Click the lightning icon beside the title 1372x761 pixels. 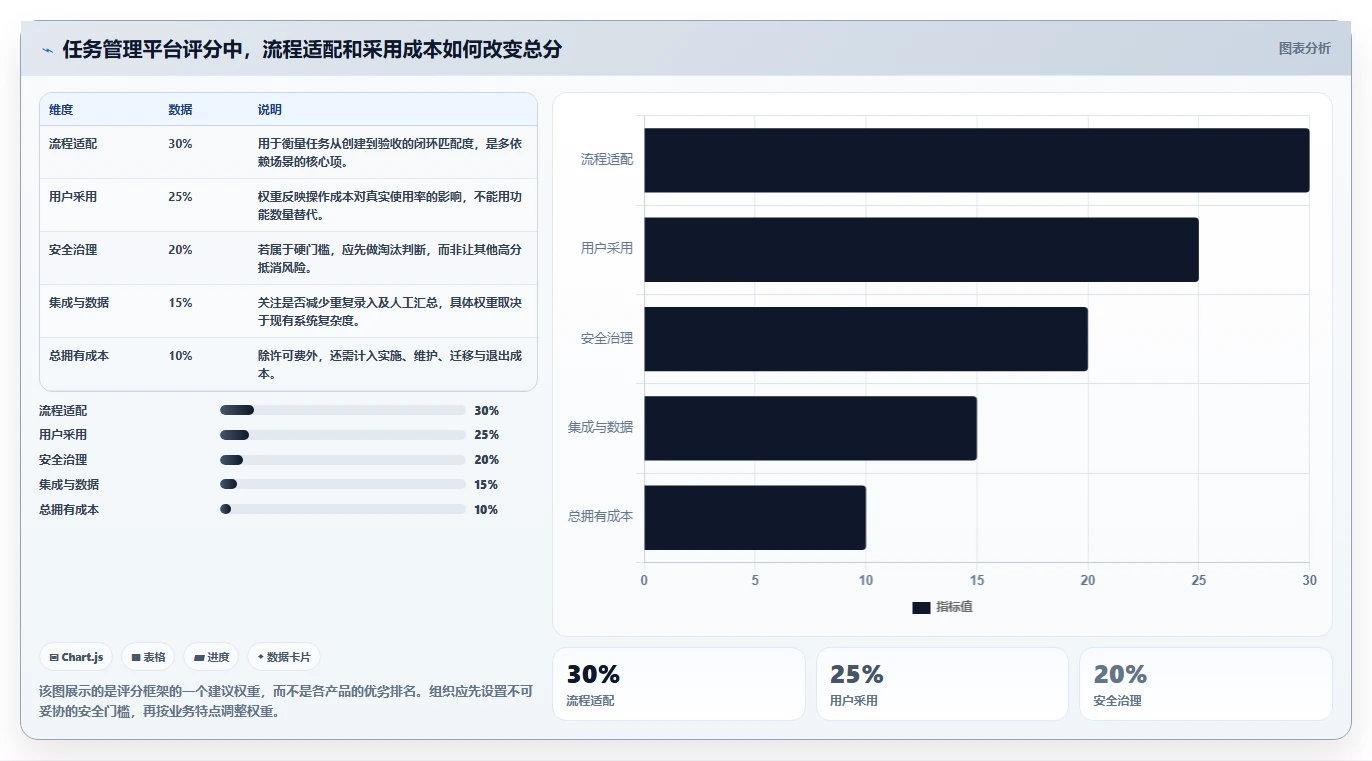tap(47, 49)
